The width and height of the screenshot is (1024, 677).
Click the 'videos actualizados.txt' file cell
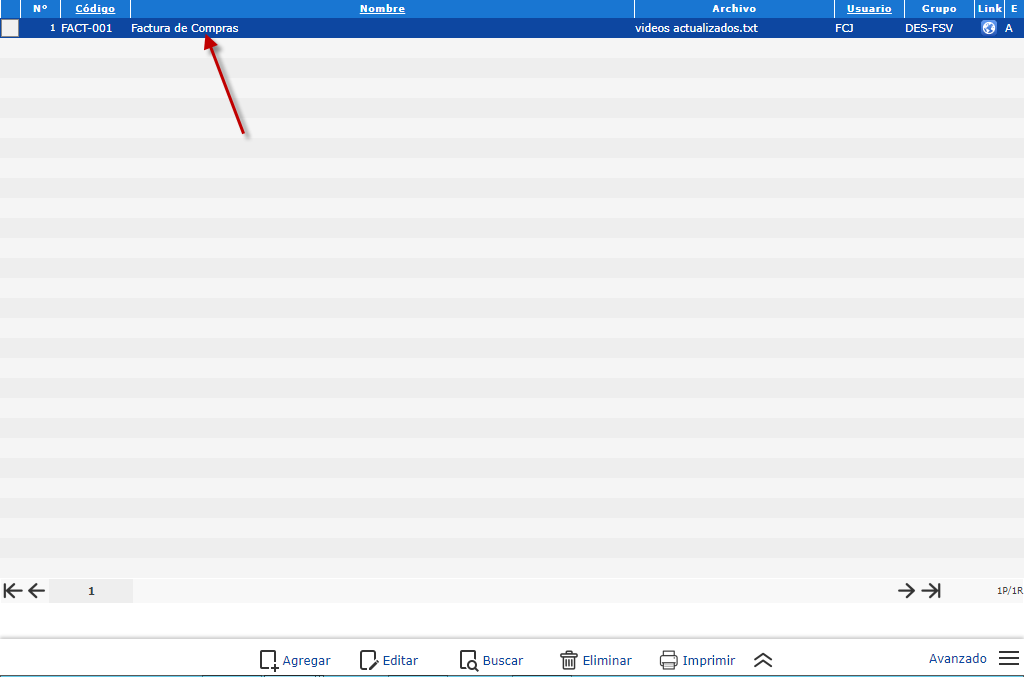tap(696, 28)
